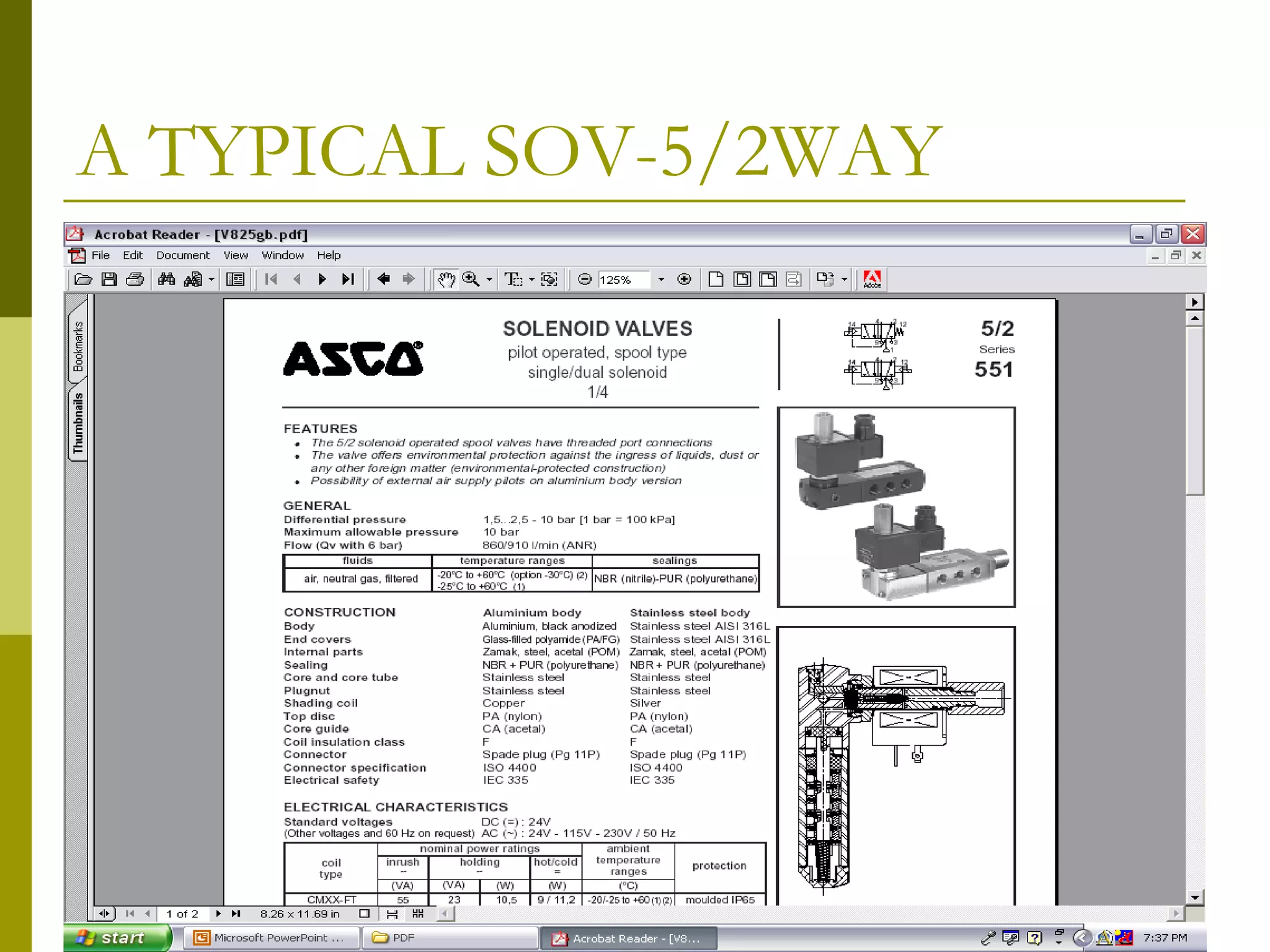Switch to the Bookmarks side tab

click(x=78, y=345)
